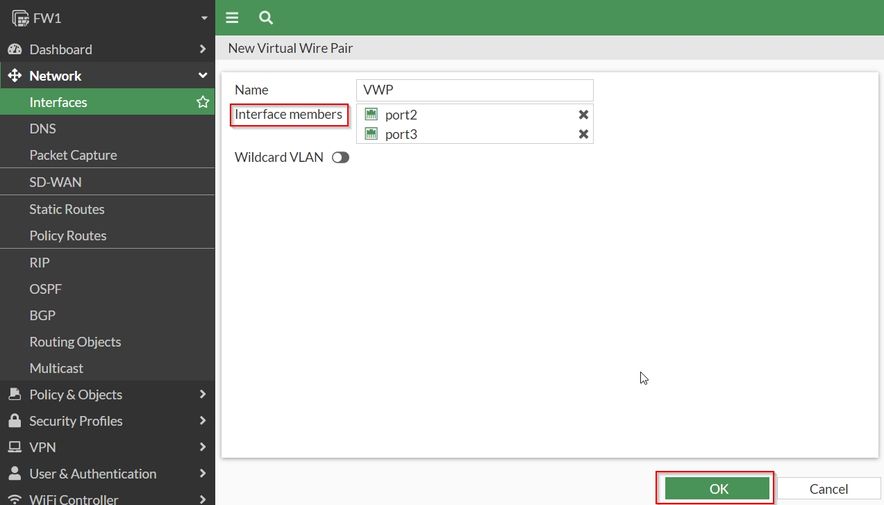The width and height of the screenshot is (884, 505).
Task: Open the BGP routing page
Action: pos(107,316)
